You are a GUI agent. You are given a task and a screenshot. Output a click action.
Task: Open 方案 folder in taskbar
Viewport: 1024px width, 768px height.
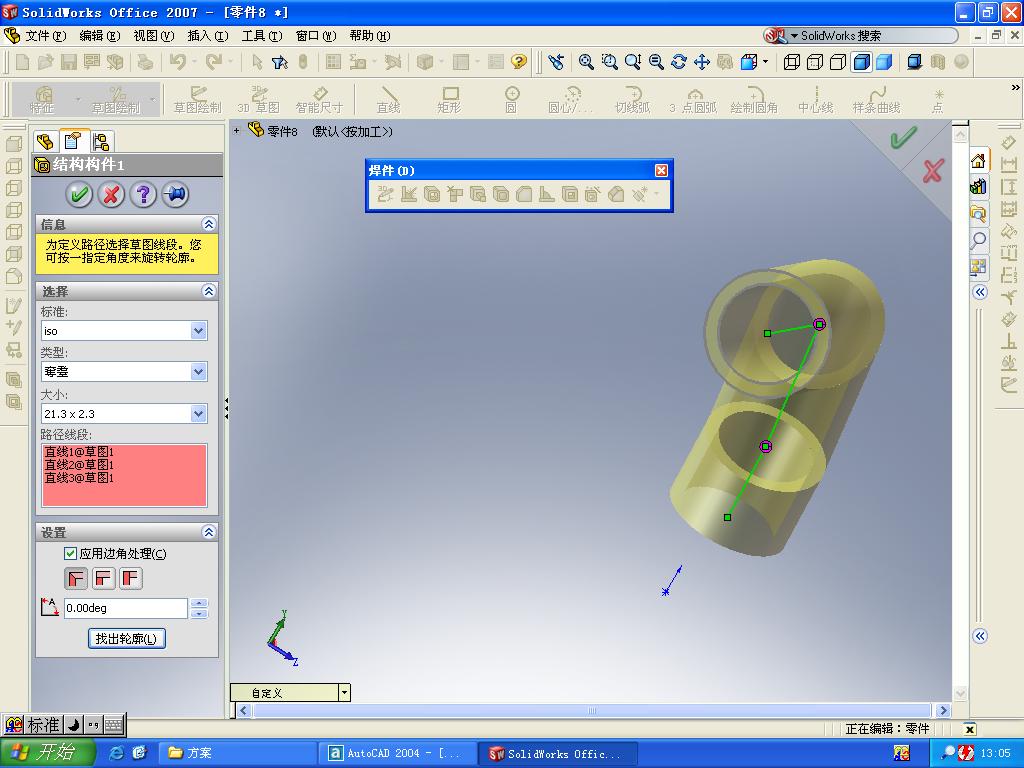(237, 753)
